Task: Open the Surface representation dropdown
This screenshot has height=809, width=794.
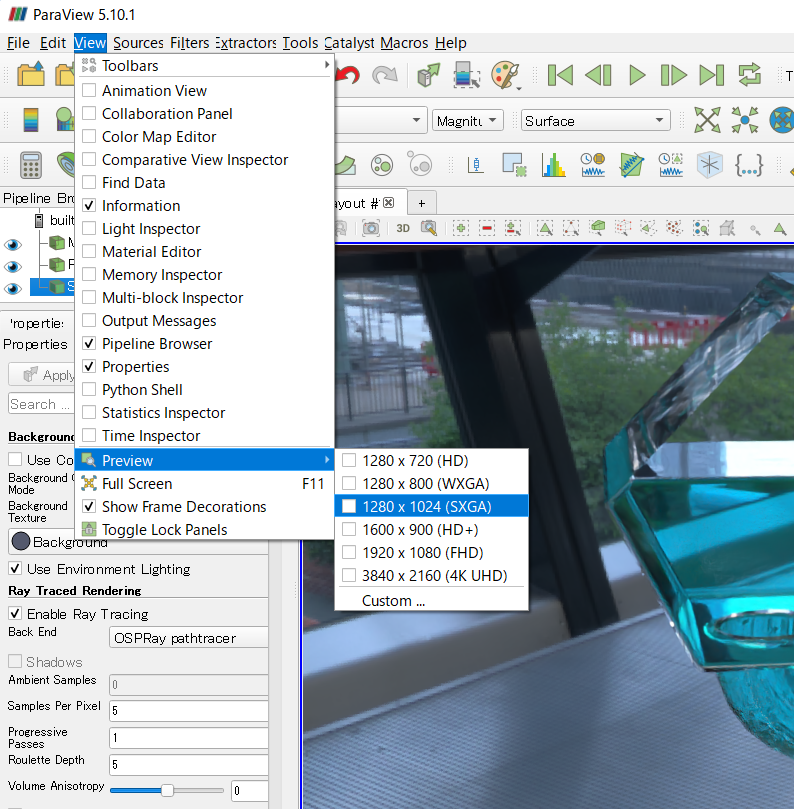Action: [596, 121]
